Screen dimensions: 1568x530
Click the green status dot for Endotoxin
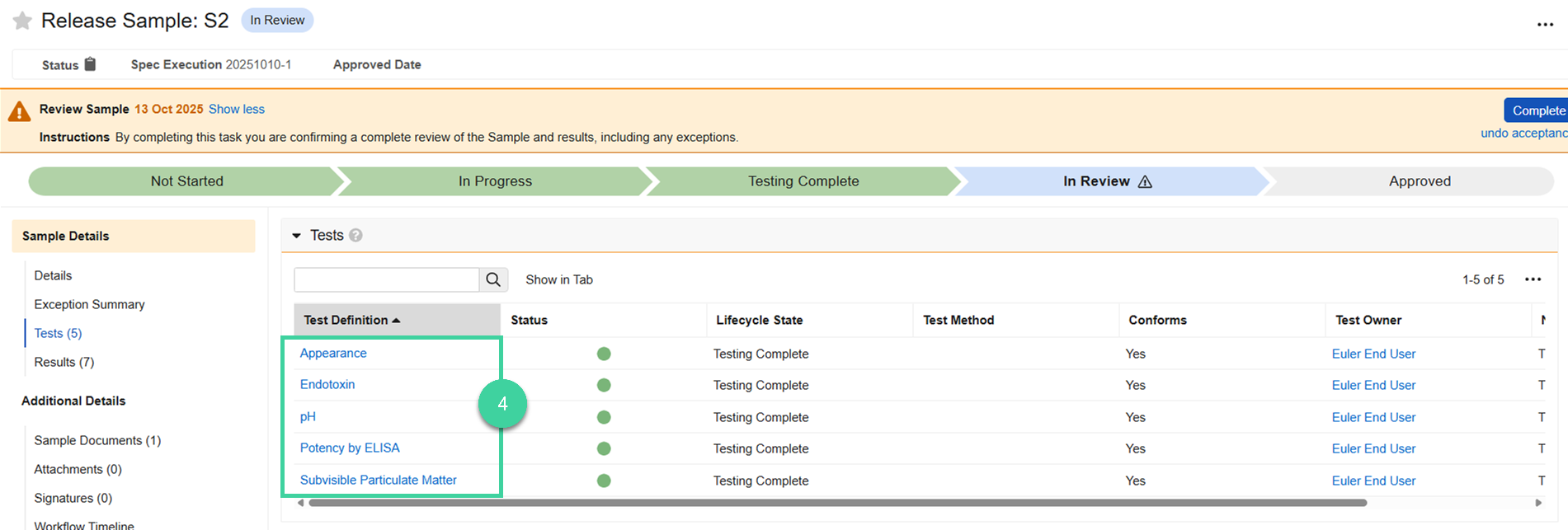604,385
